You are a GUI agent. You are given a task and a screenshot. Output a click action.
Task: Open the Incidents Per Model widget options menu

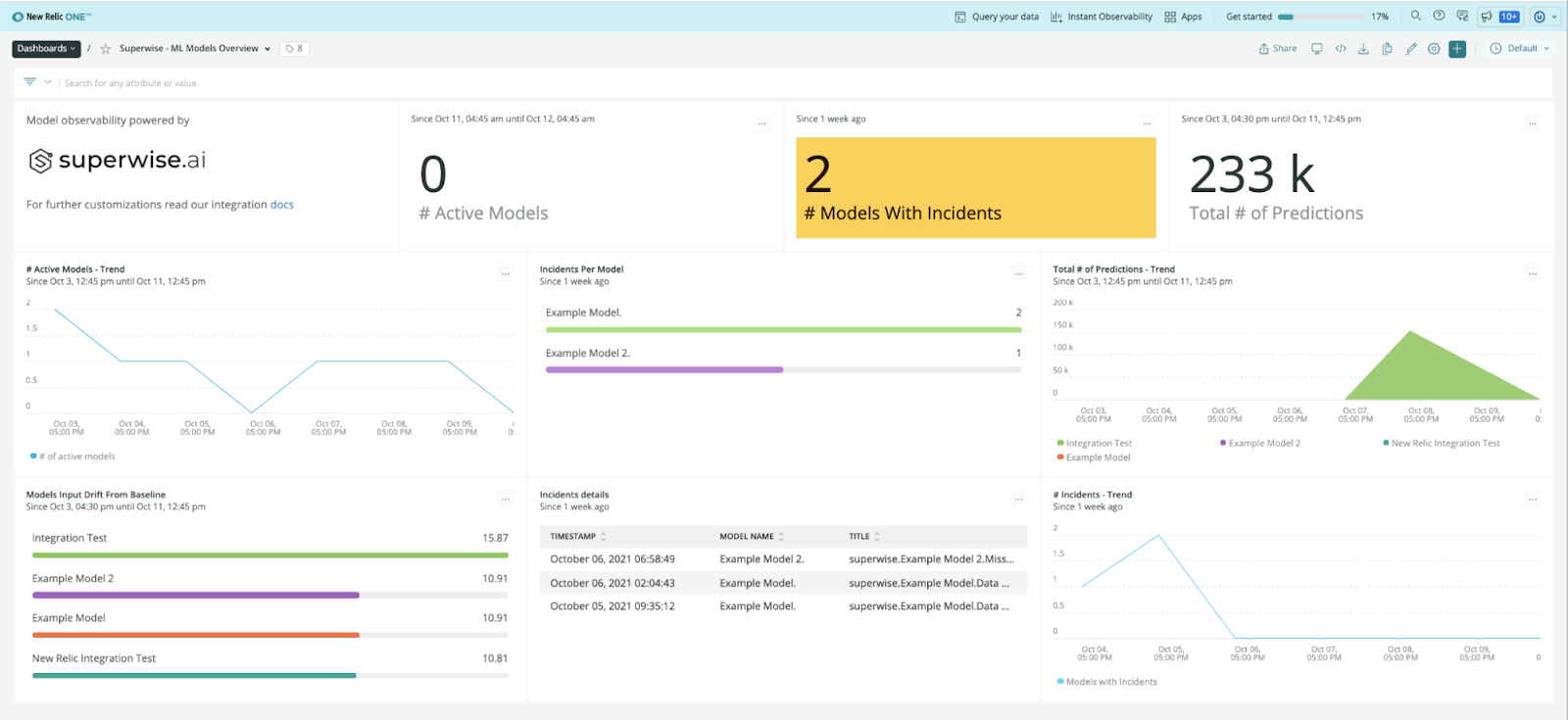pyautogui.click(x=1019, y=274)
